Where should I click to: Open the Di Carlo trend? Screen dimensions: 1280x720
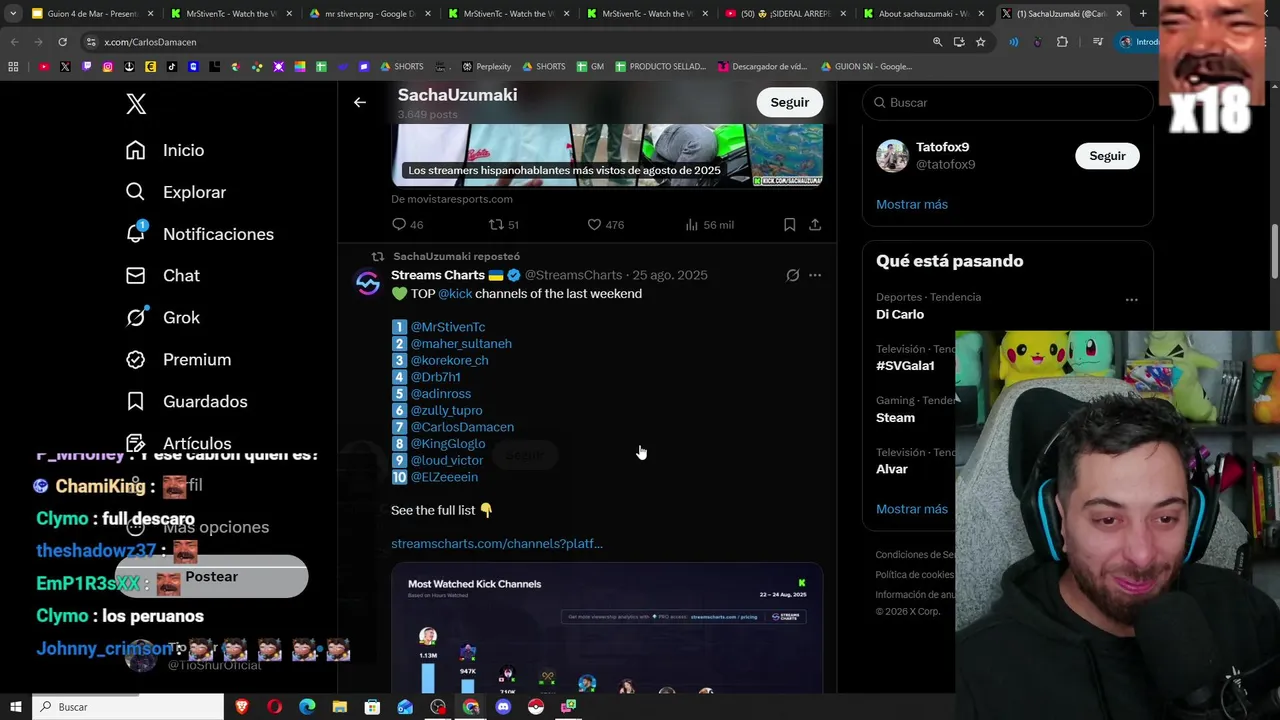900,314
